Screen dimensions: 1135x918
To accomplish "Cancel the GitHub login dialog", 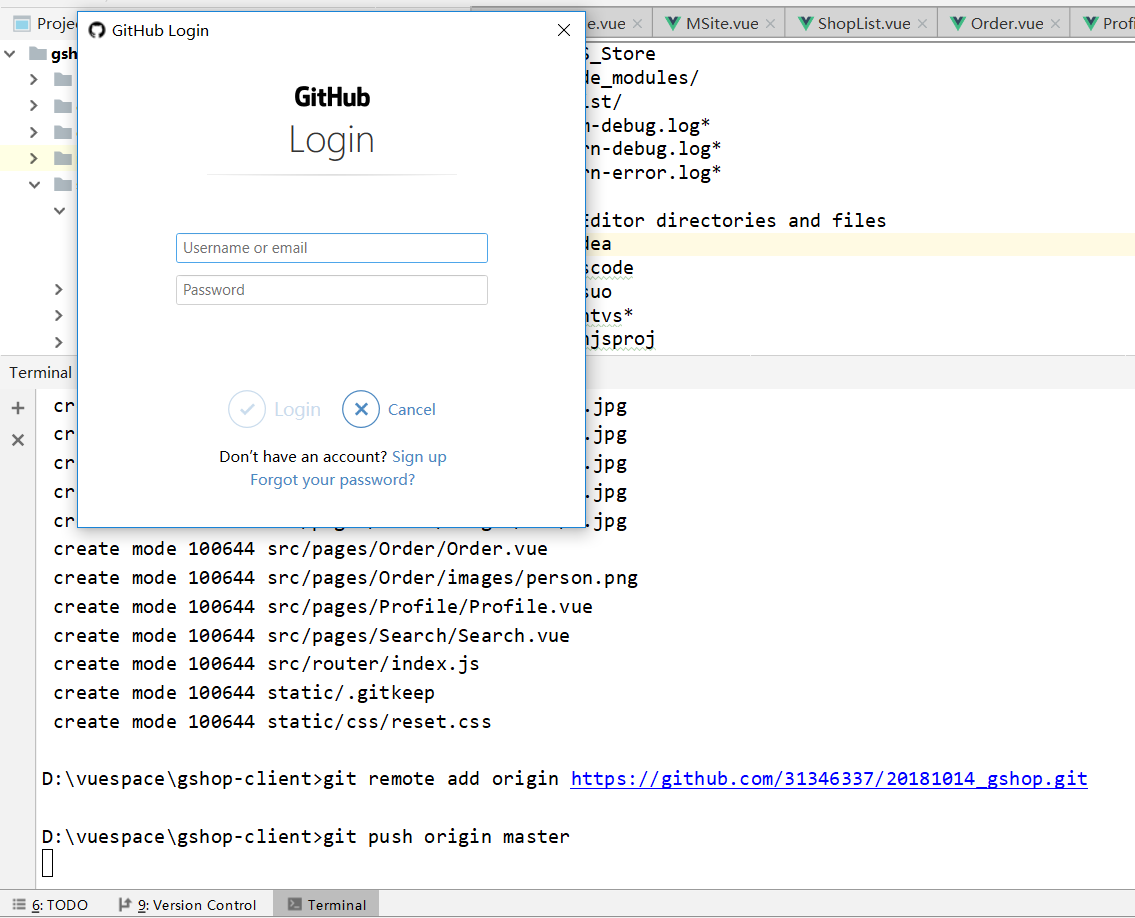I will point(389,409).
